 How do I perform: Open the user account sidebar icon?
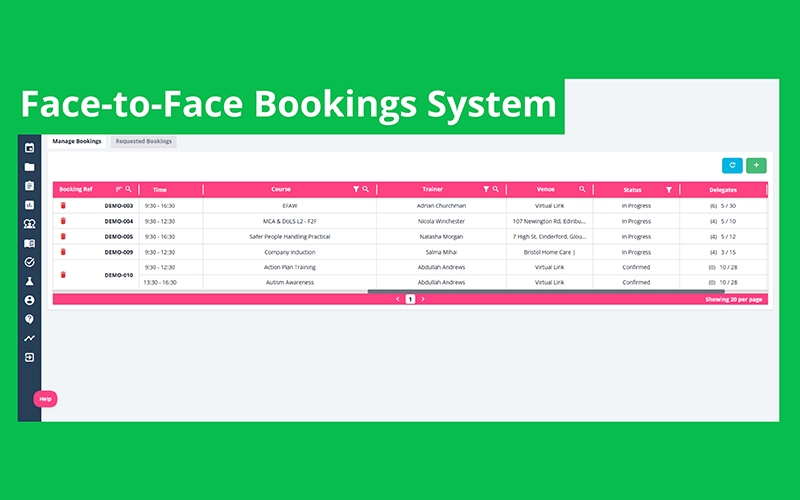pyautogui.click(x=30, y=301)
